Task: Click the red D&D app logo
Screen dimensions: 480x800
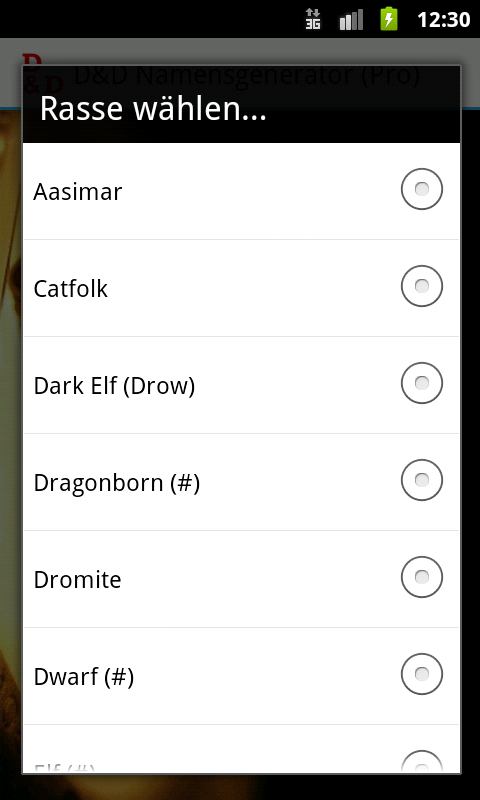Action: pyautogui.click(x=43, y=73)
